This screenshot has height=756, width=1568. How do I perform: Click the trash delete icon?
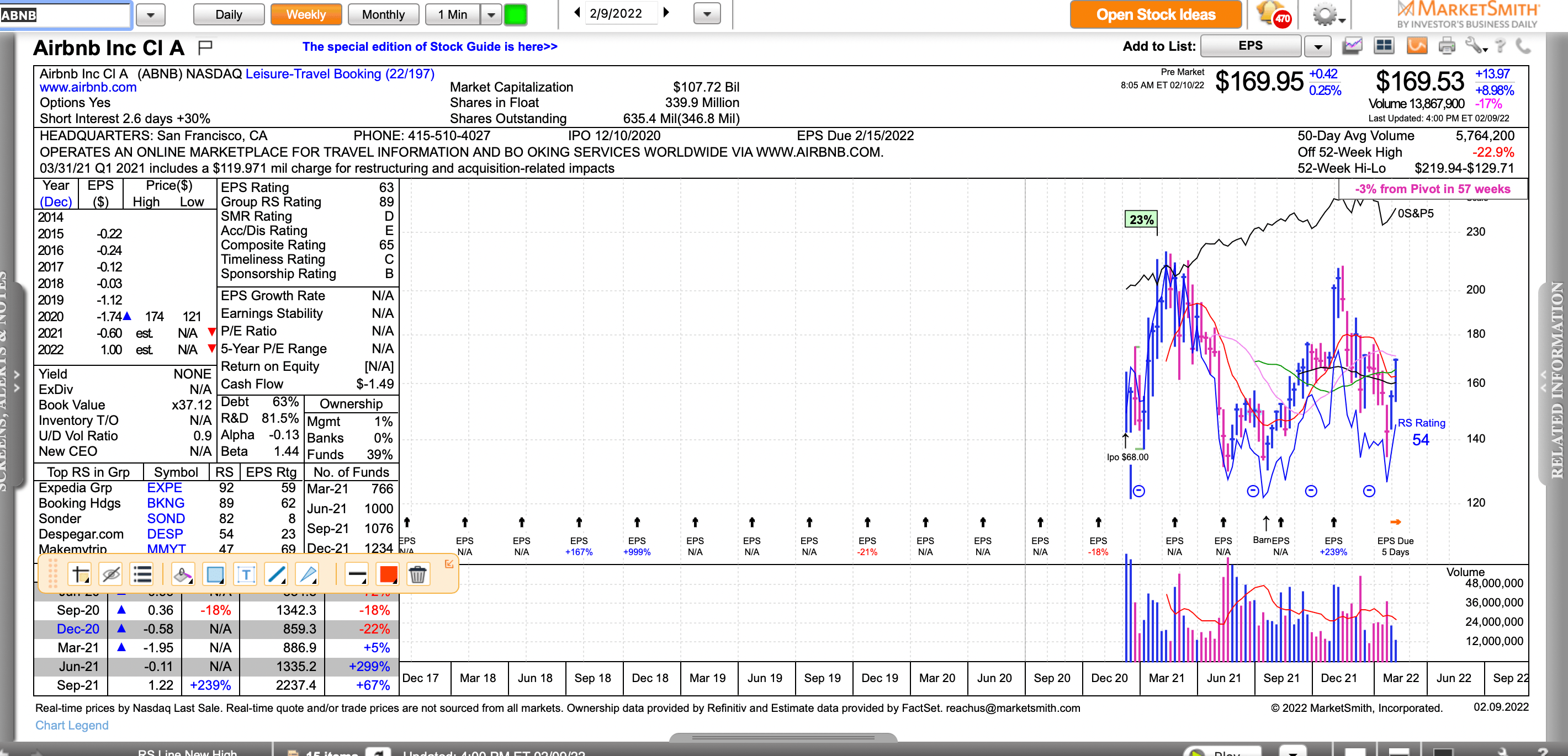417,573
